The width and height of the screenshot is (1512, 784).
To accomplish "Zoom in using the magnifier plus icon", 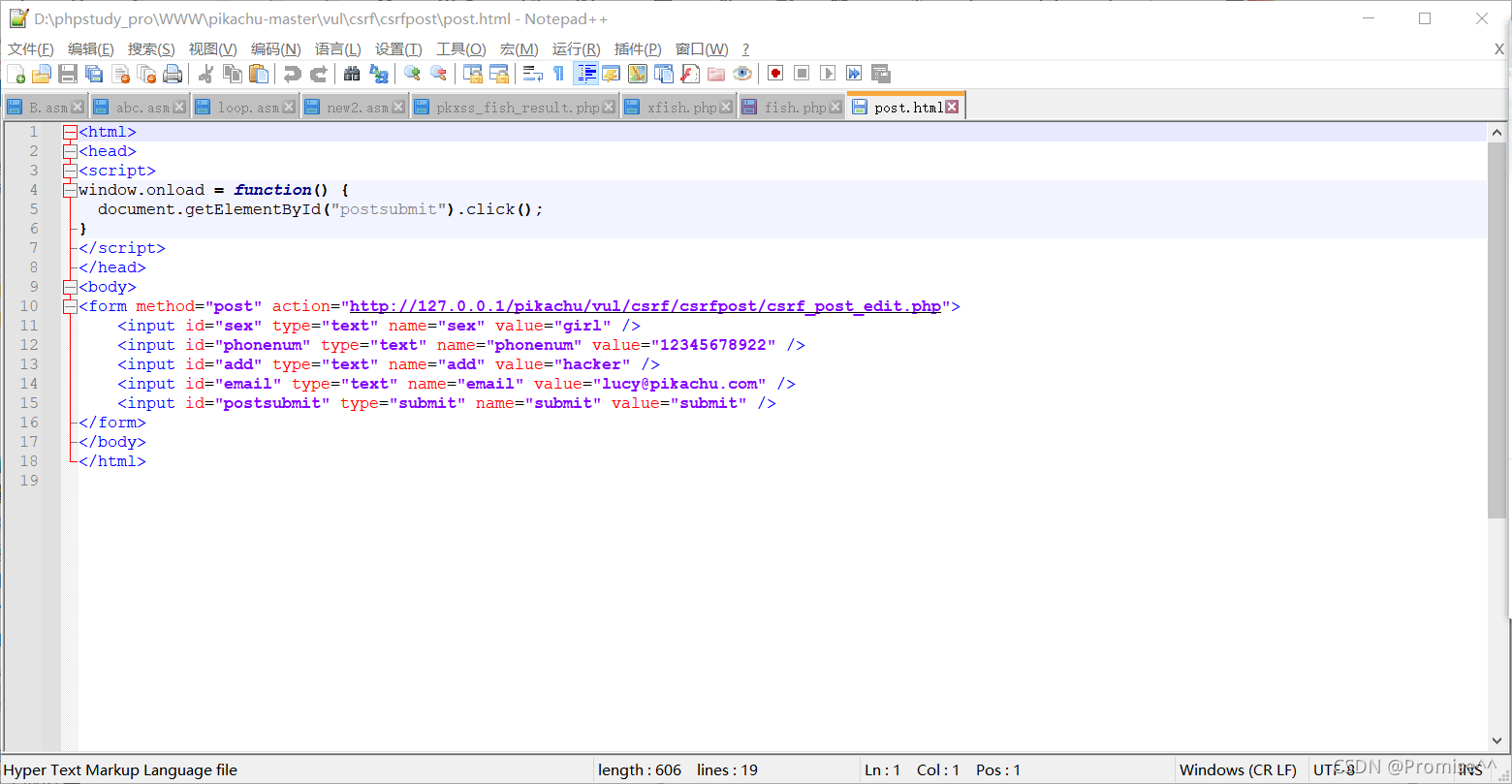I will tap(412, 74).
